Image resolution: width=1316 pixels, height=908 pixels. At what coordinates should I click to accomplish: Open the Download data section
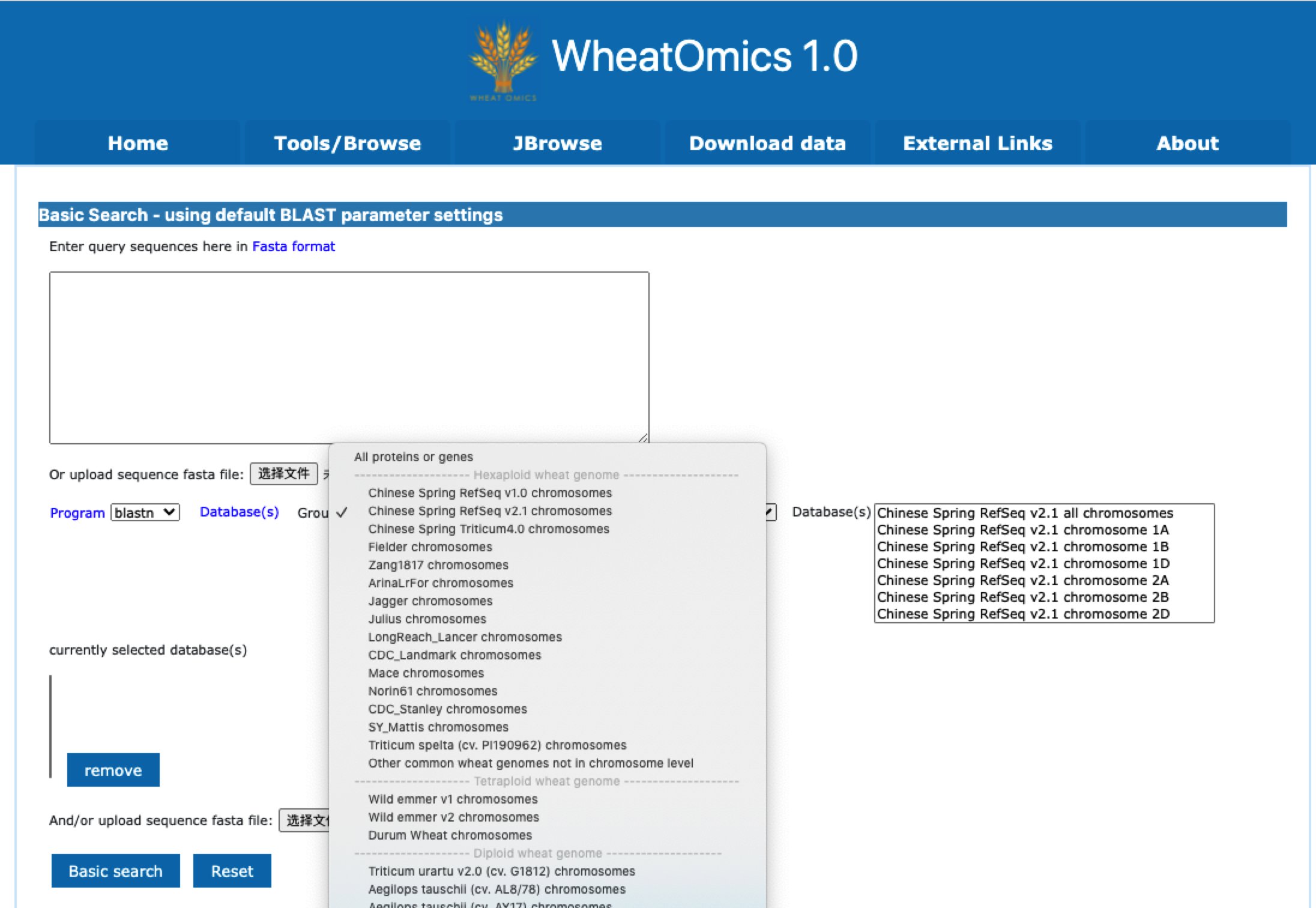click(x=767, y=143)
